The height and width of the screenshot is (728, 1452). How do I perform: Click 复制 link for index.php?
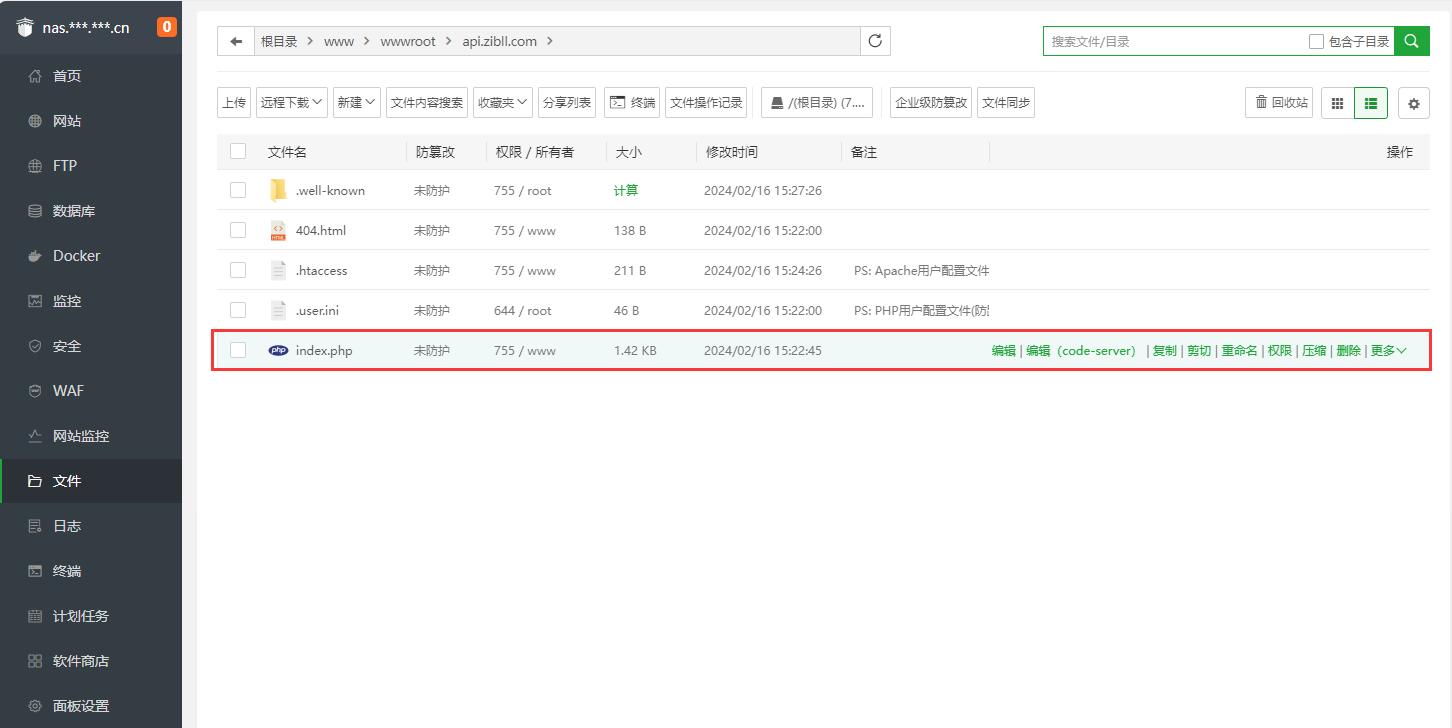[x=1164, y=350]
